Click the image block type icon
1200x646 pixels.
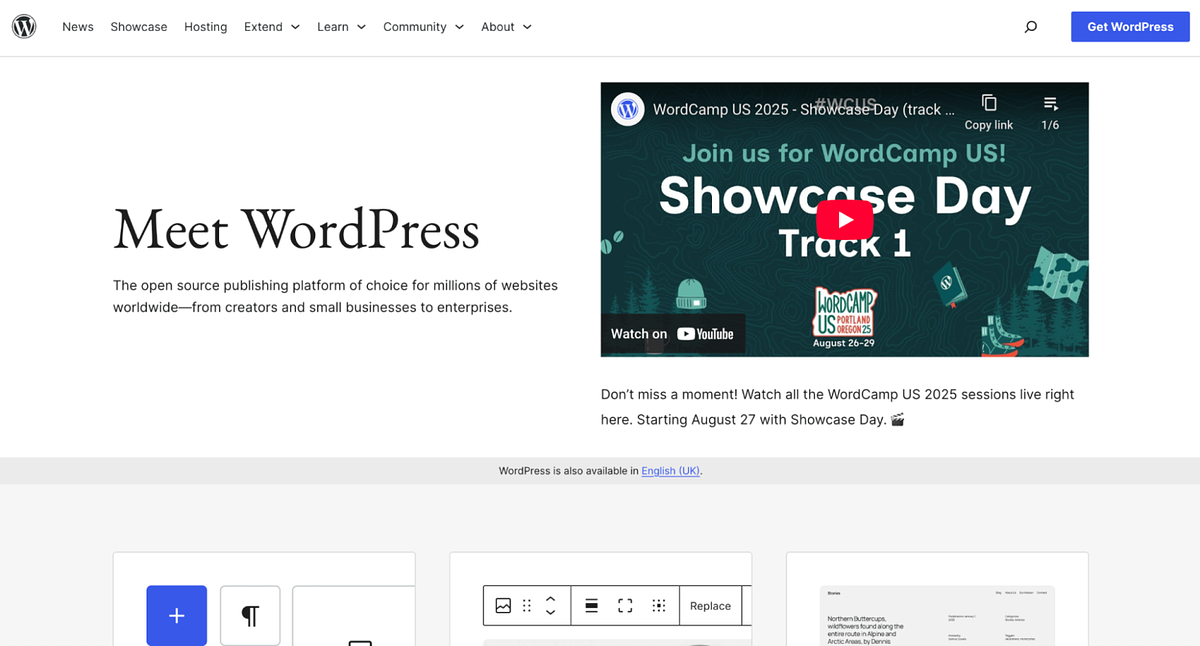(503, 605)
